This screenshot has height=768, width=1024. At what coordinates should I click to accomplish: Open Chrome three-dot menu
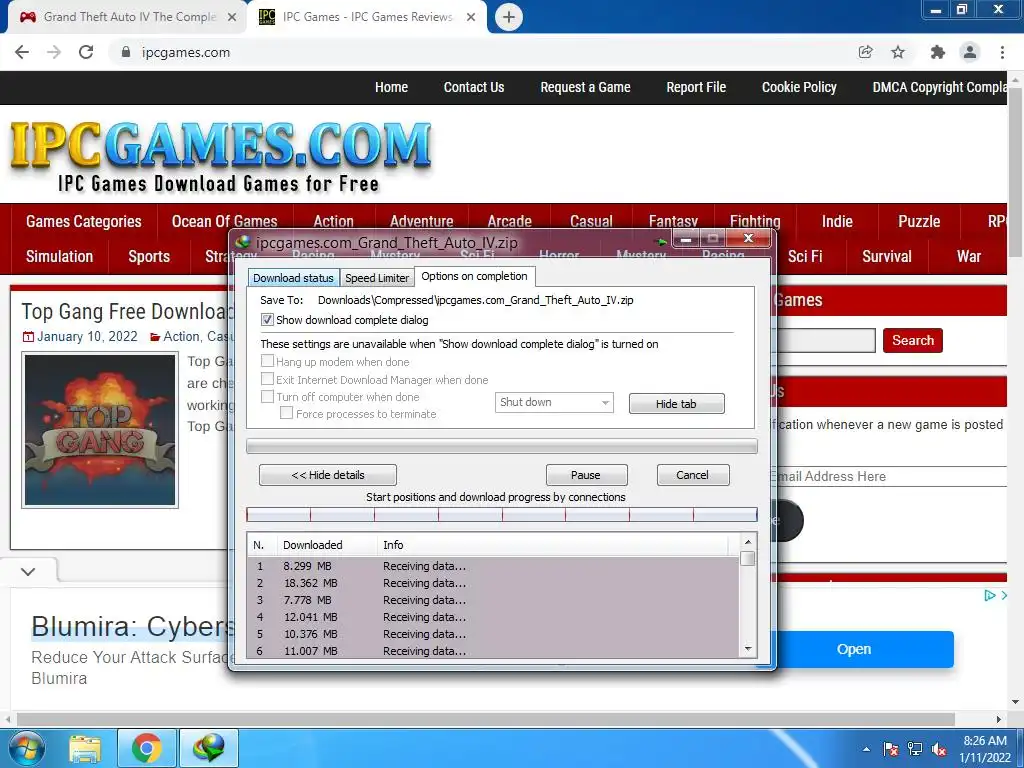coord(1002,52)
